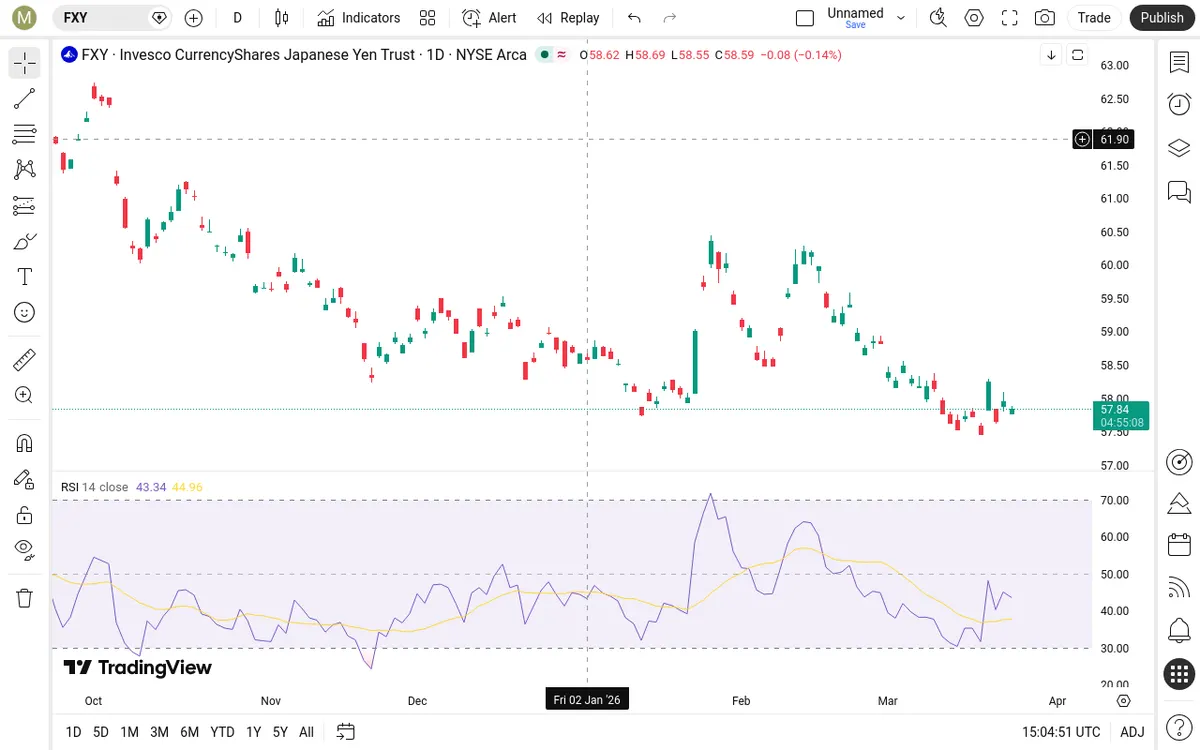1200x750 pixels.
Task: Open the quick search icon
Action: pyautogui.click(x=938, y=17)
